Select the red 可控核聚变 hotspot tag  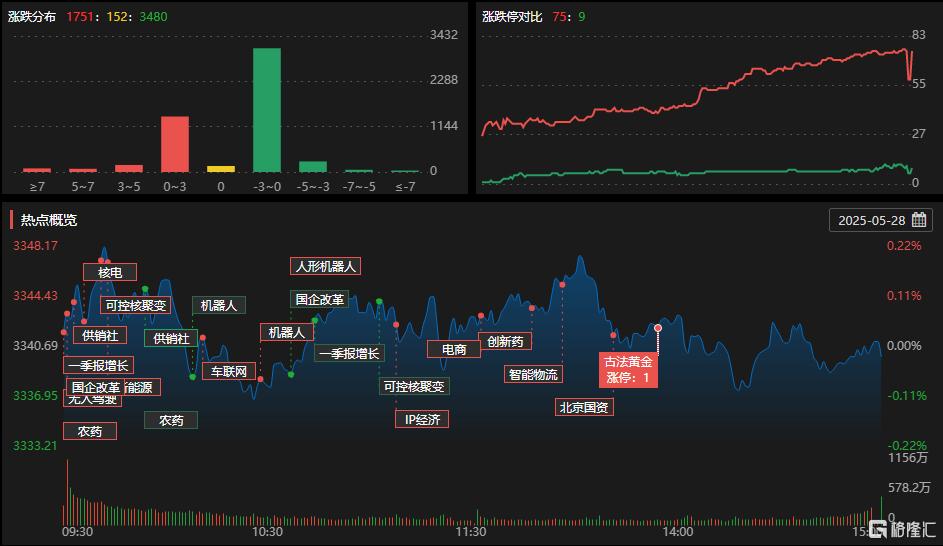[x=135, y=305]
